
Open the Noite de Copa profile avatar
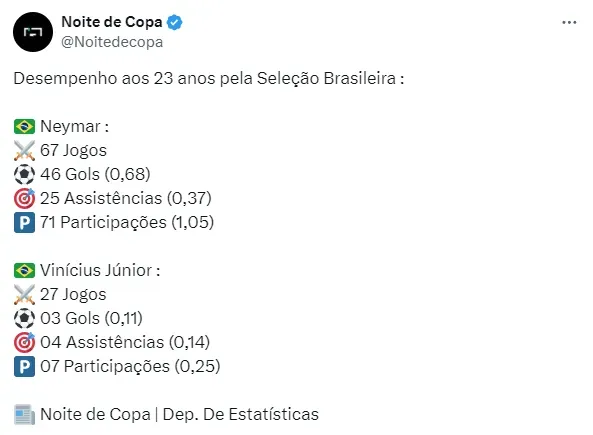coord(33,32)
